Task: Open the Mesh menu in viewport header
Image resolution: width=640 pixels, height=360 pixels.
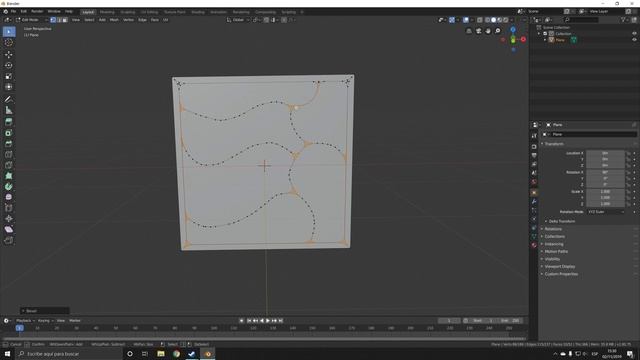Action: 114,20
